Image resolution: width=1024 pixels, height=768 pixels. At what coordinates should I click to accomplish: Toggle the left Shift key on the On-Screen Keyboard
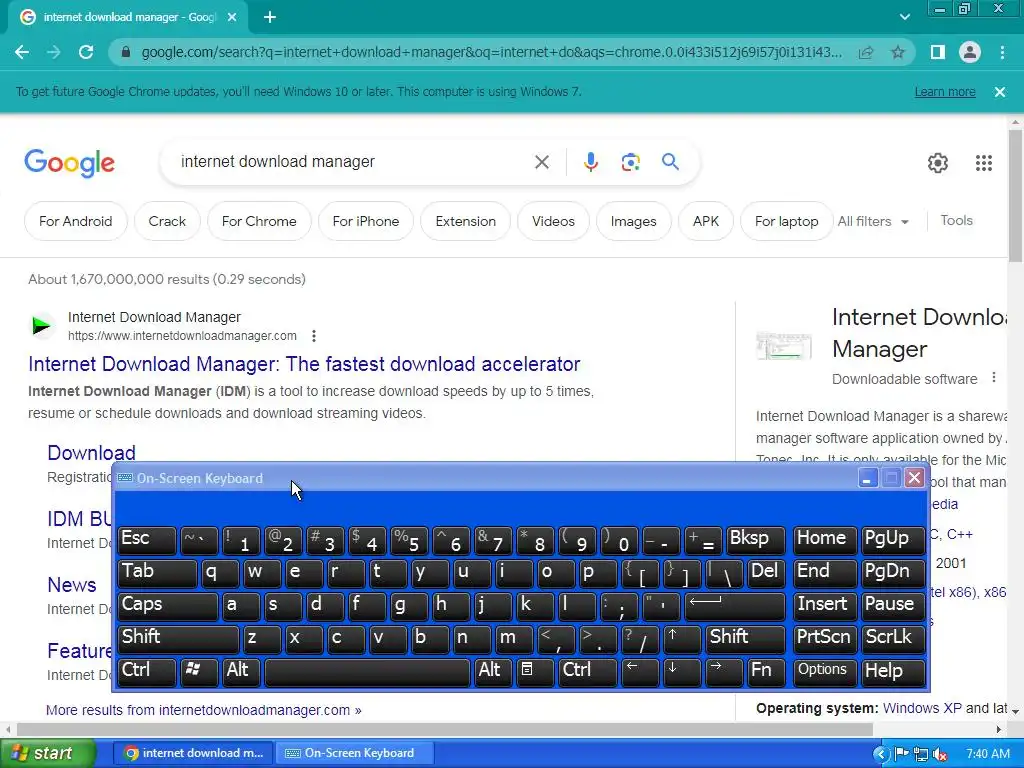(178, 639)
